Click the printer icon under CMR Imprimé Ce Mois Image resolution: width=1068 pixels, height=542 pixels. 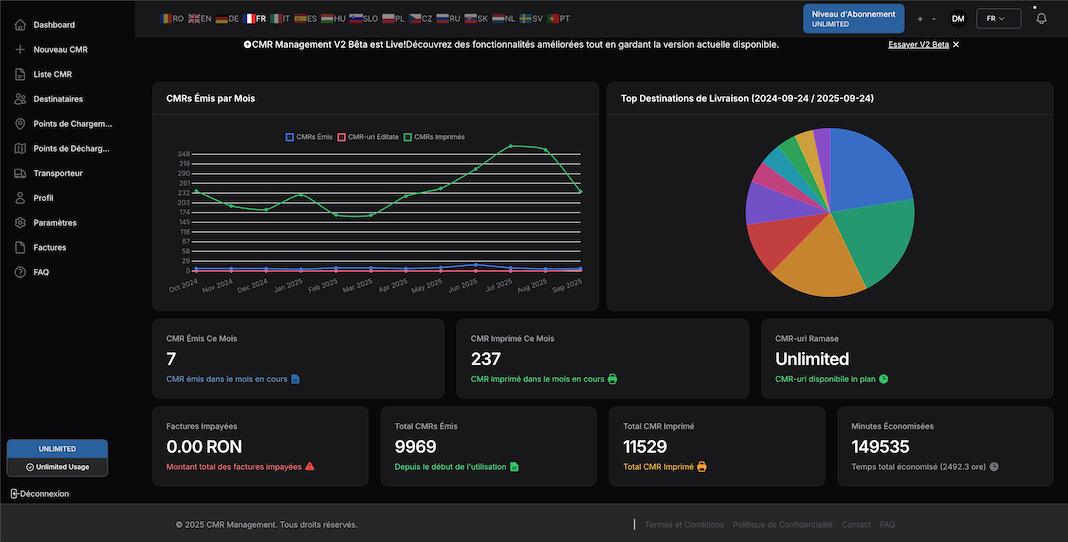pyautogui.click(x=612, y=379)
